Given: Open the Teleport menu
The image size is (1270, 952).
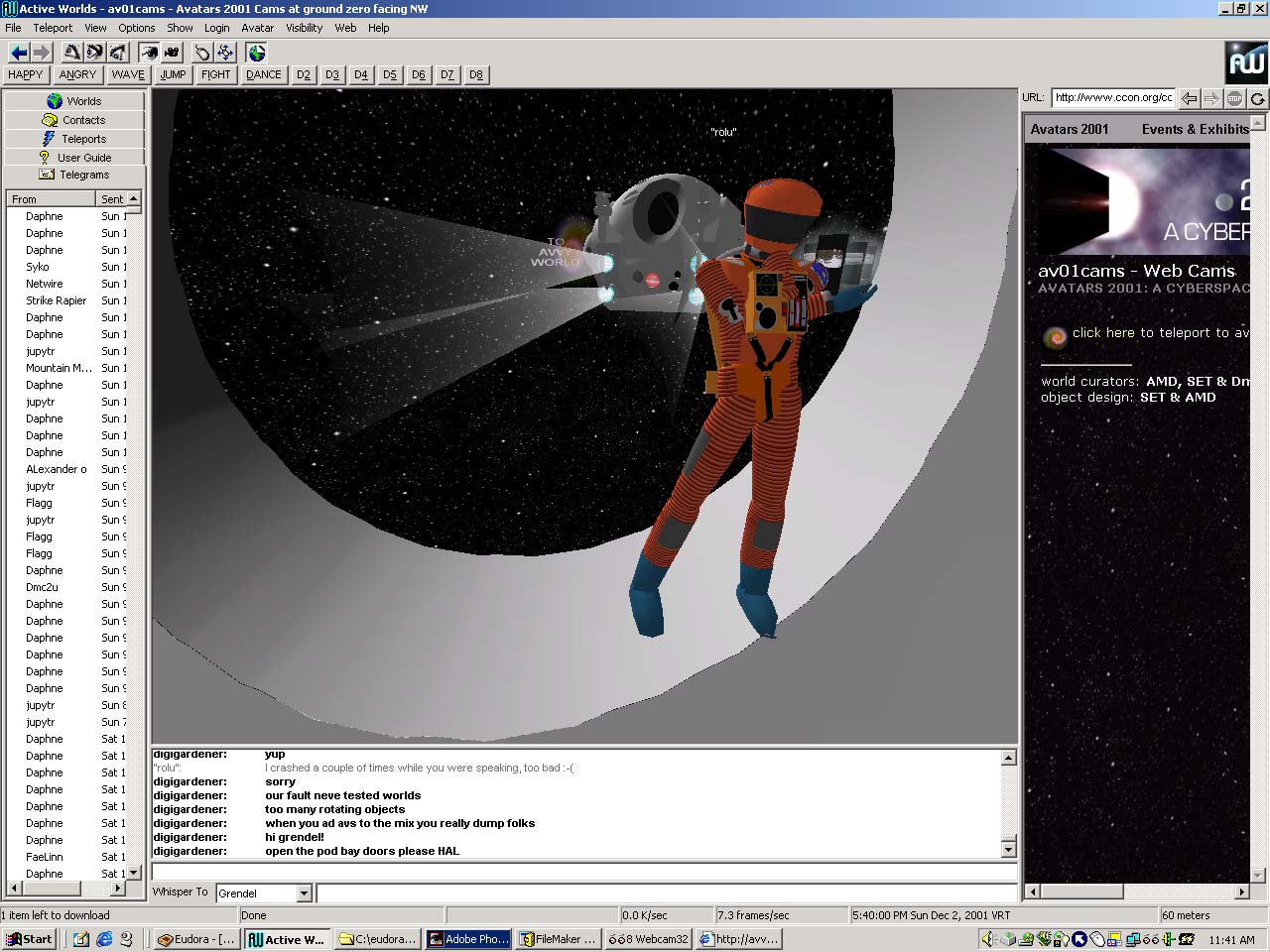Looking at the screenshot, I should [x=53, y=28].
